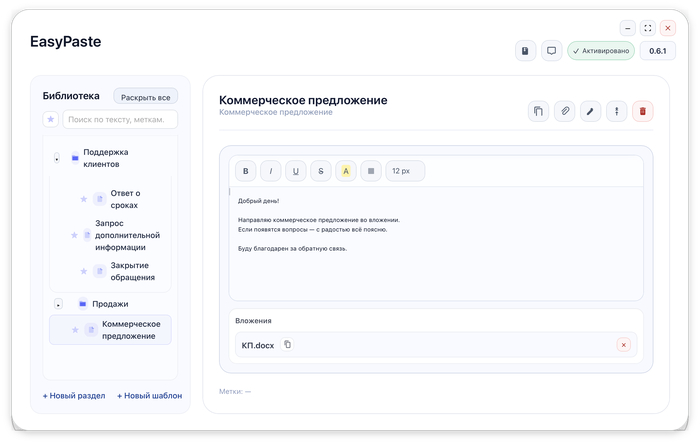This screenshot has height=444, width=700.
Task: Pick the yellow text highlight color
Action: tap(346, 171)
